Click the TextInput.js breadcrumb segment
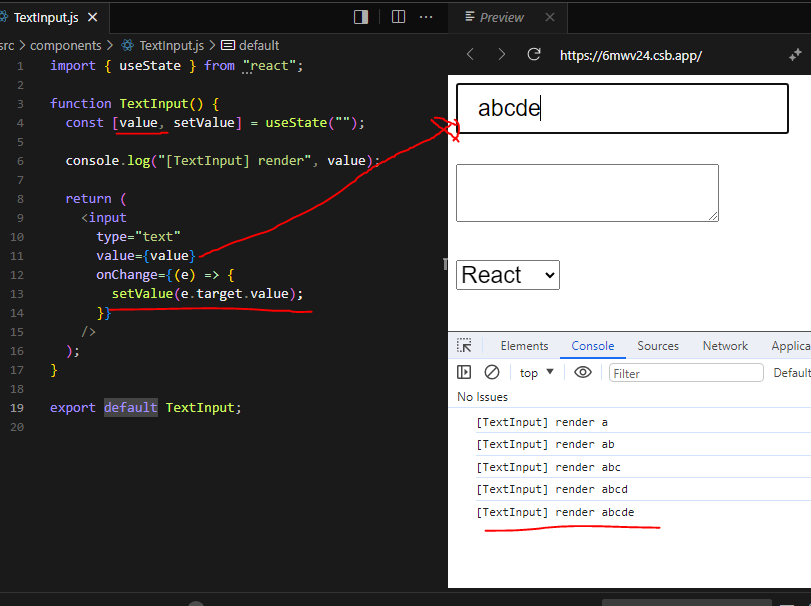Image resolution: width=811 pixels, height=606 pixels. point(172,46)
